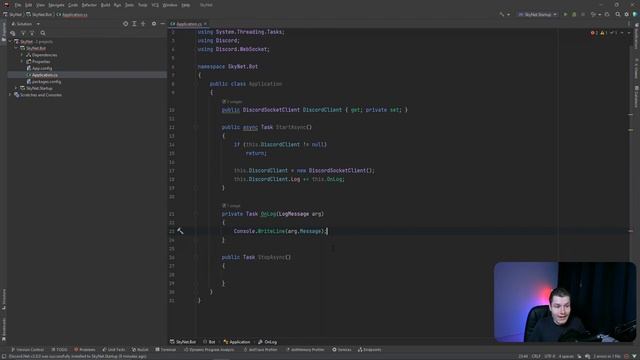
Task: Open the dotMemory Profiler tool window
Action: click(305, 350)
